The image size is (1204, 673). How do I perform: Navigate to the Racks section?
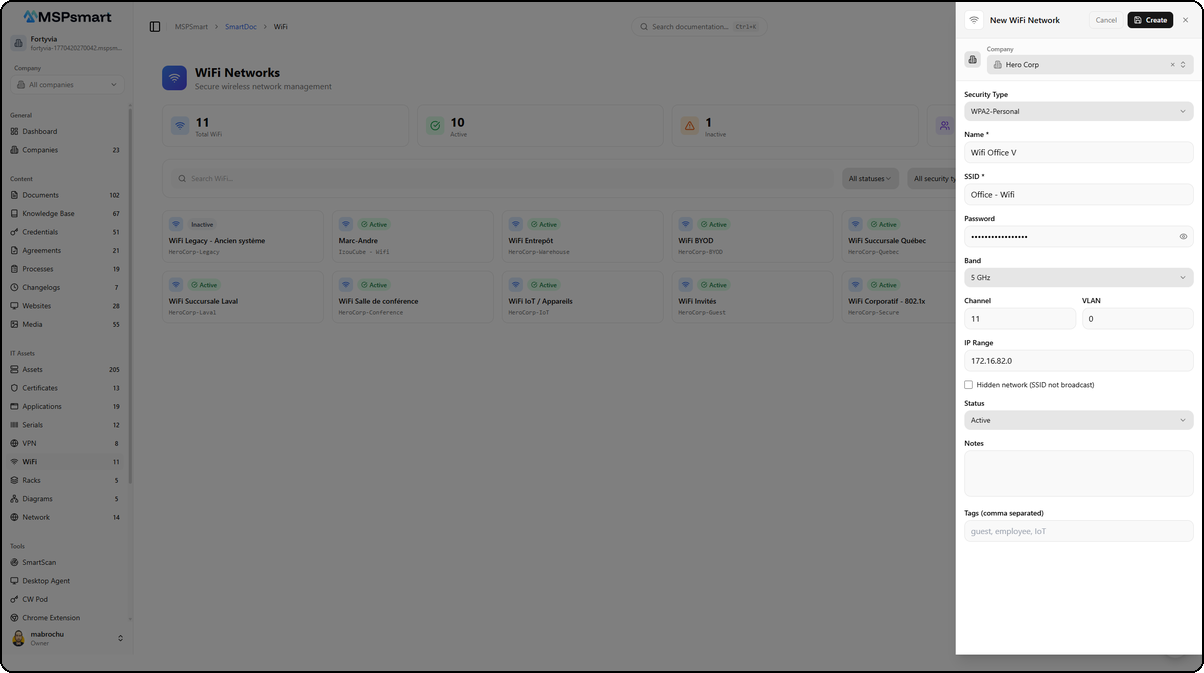(x=38, y=480)
